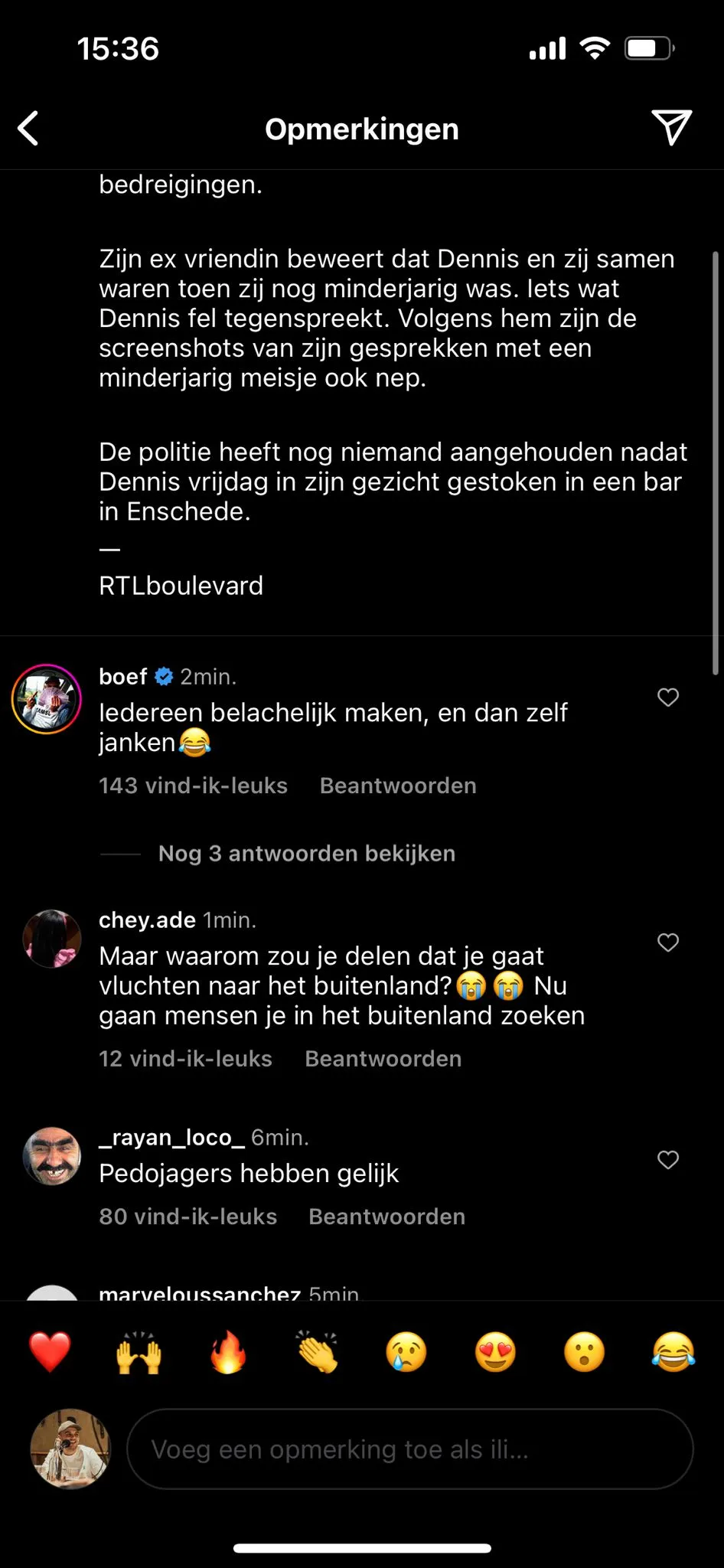724x1568 pixels.
Task: Open the 143 vind-ik-leuks list
Action: pyautogui.click(x=193, y=786)
